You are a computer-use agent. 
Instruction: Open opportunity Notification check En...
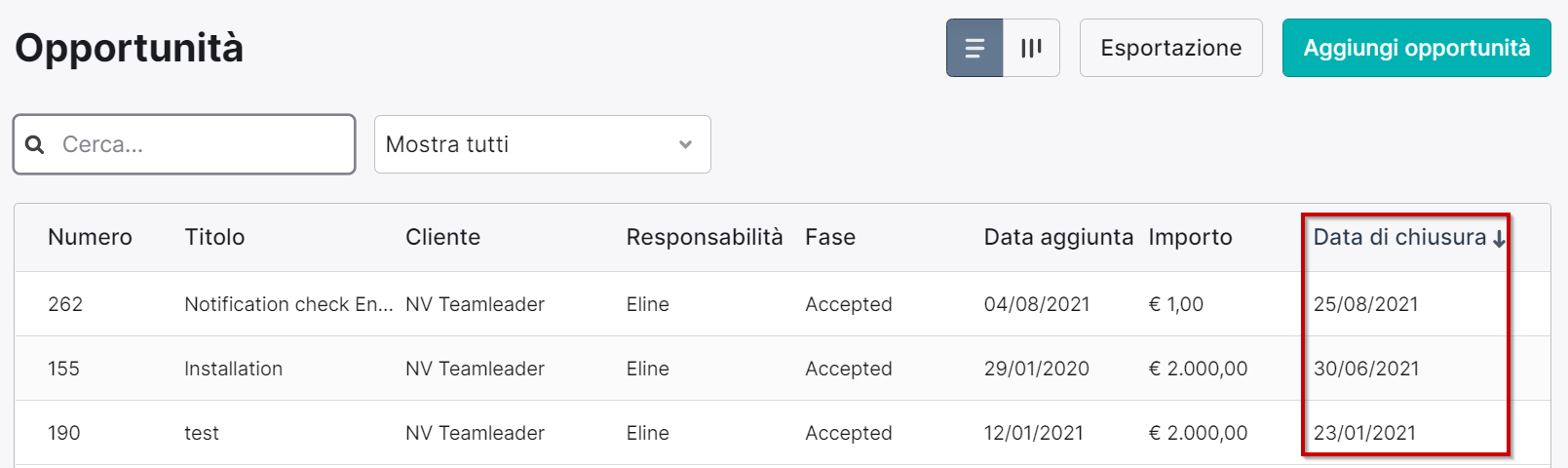[288, 304]
